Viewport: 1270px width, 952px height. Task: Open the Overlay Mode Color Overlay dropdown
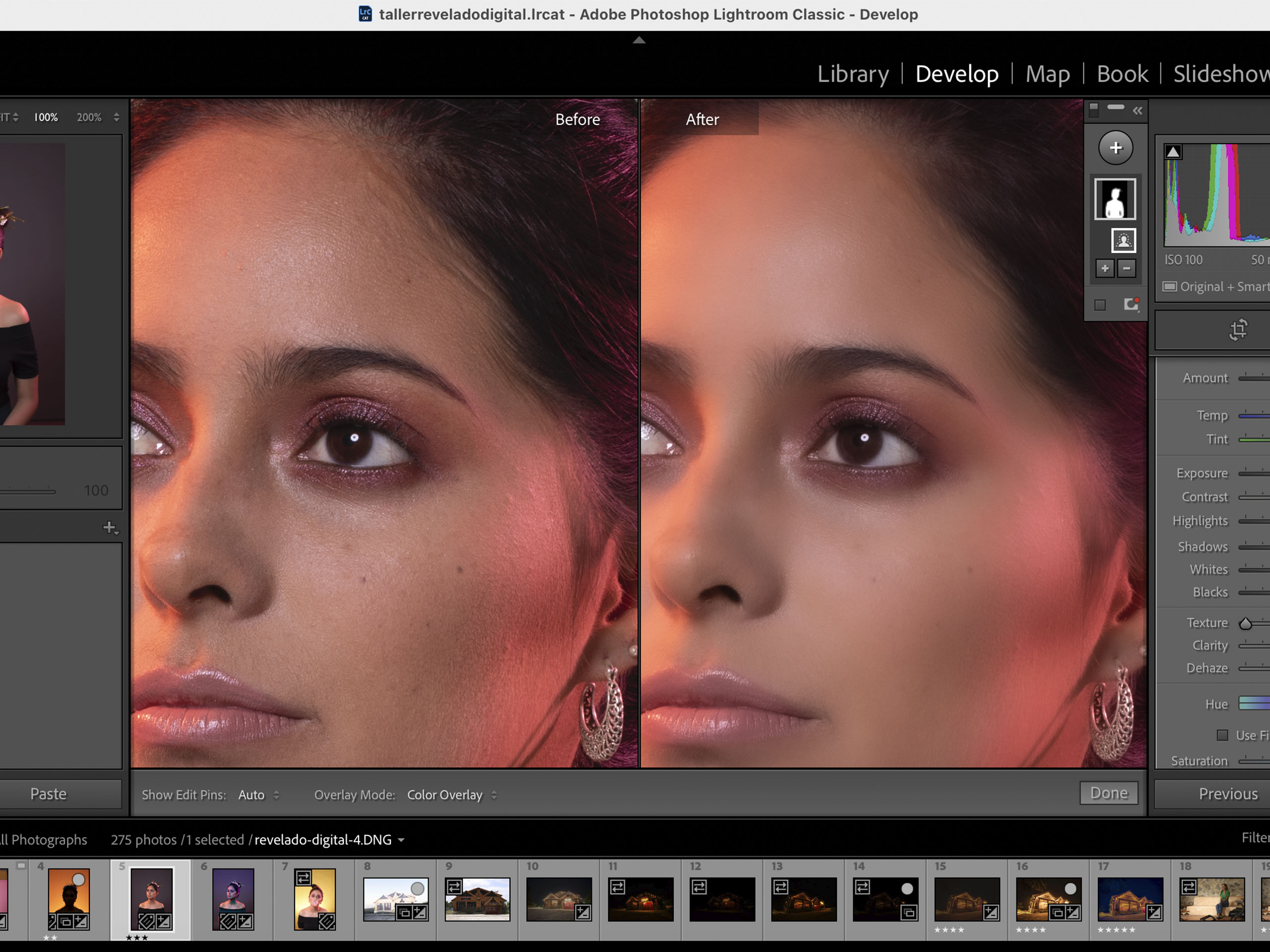[x=452, y=795]
